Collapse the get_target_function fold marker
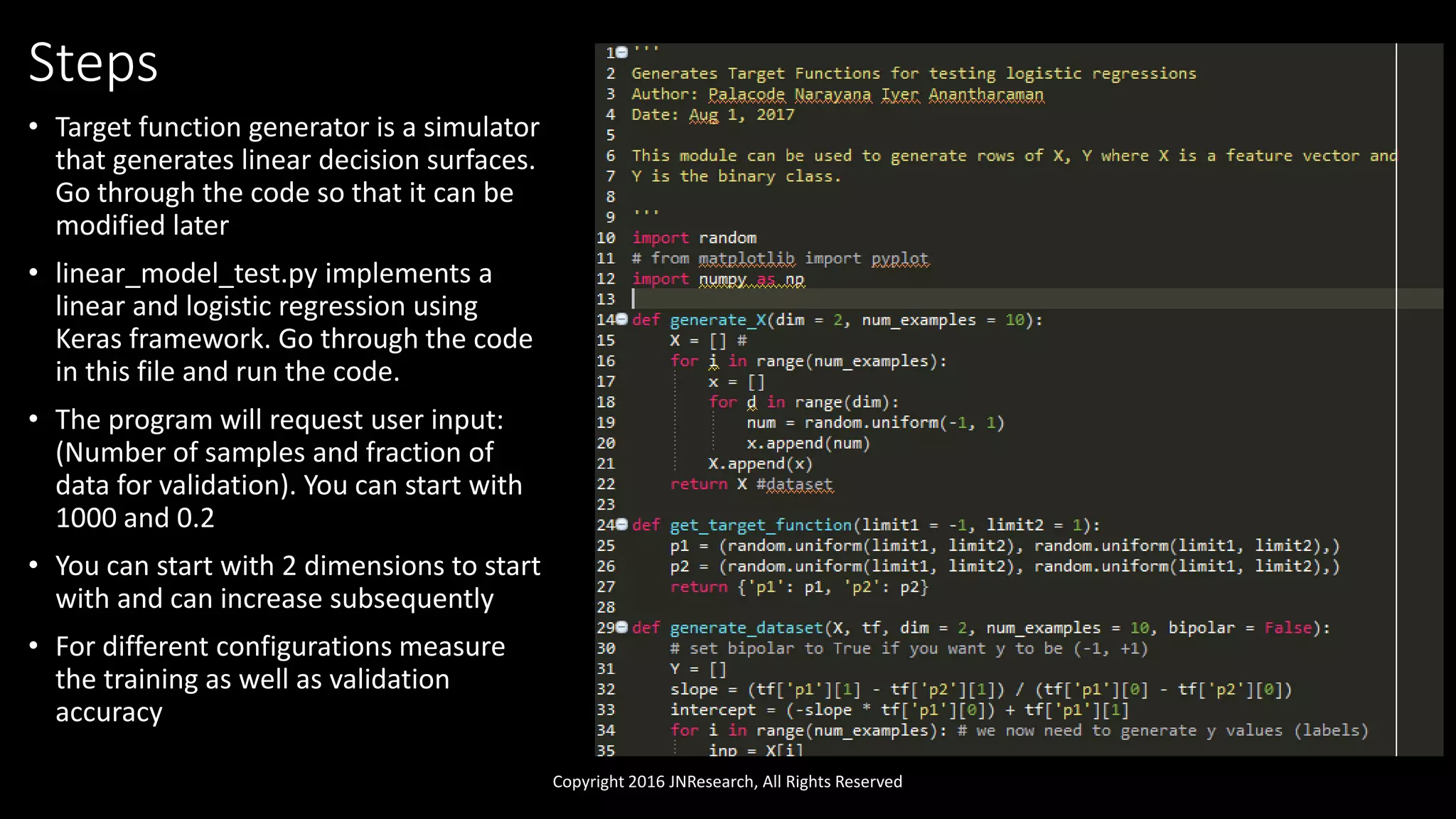 coord(622,525)
